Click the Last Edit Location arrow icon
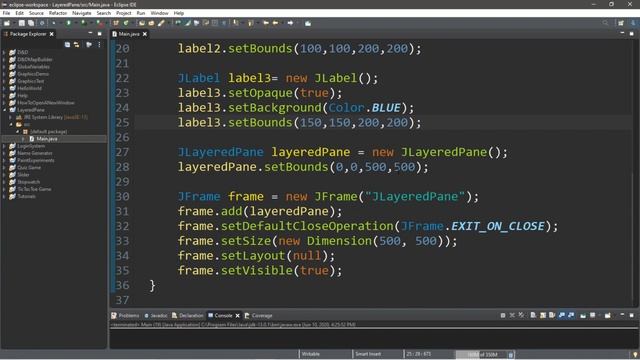 click(266, 23)
